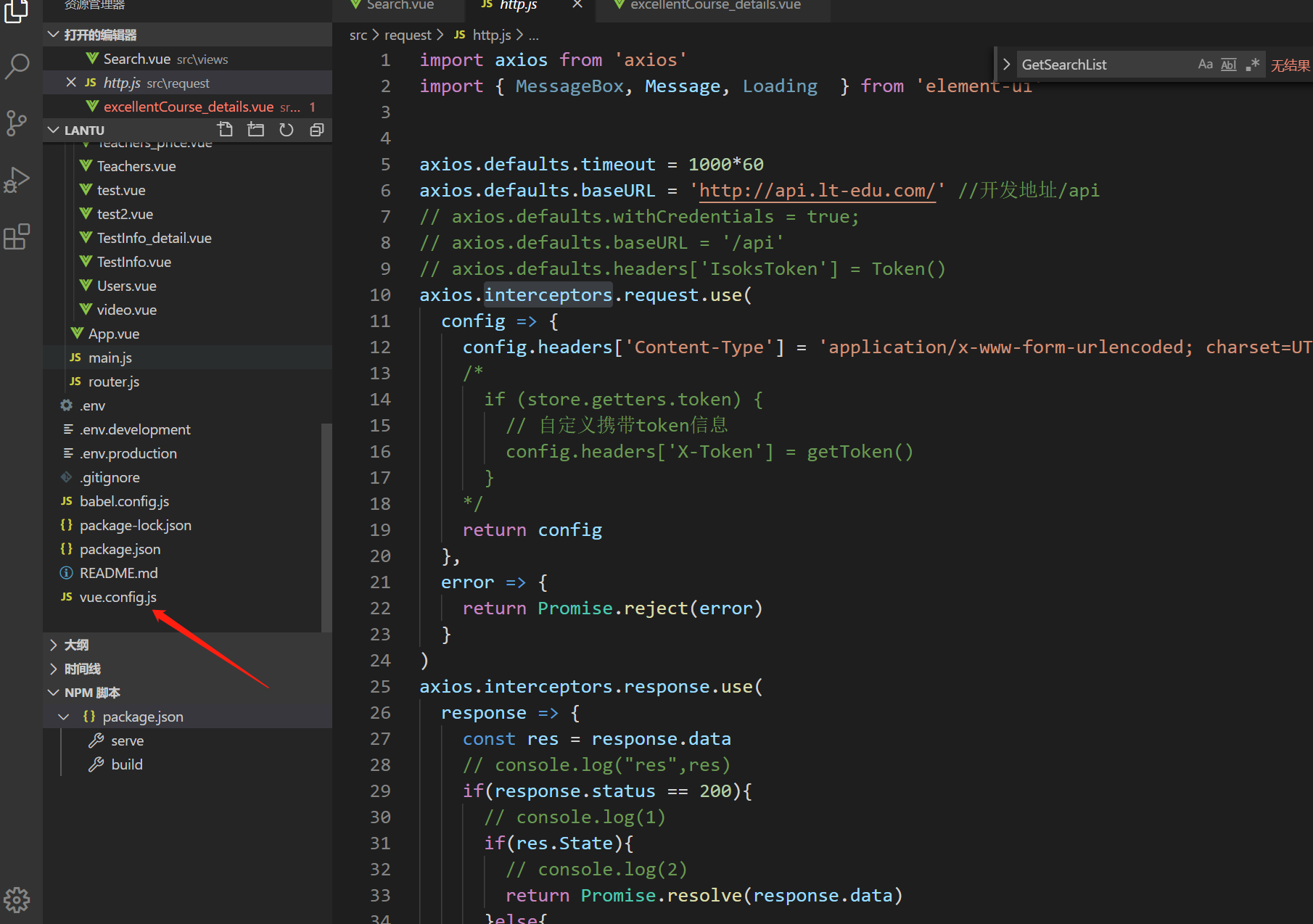Click the src breadcrumb segment

358,35
